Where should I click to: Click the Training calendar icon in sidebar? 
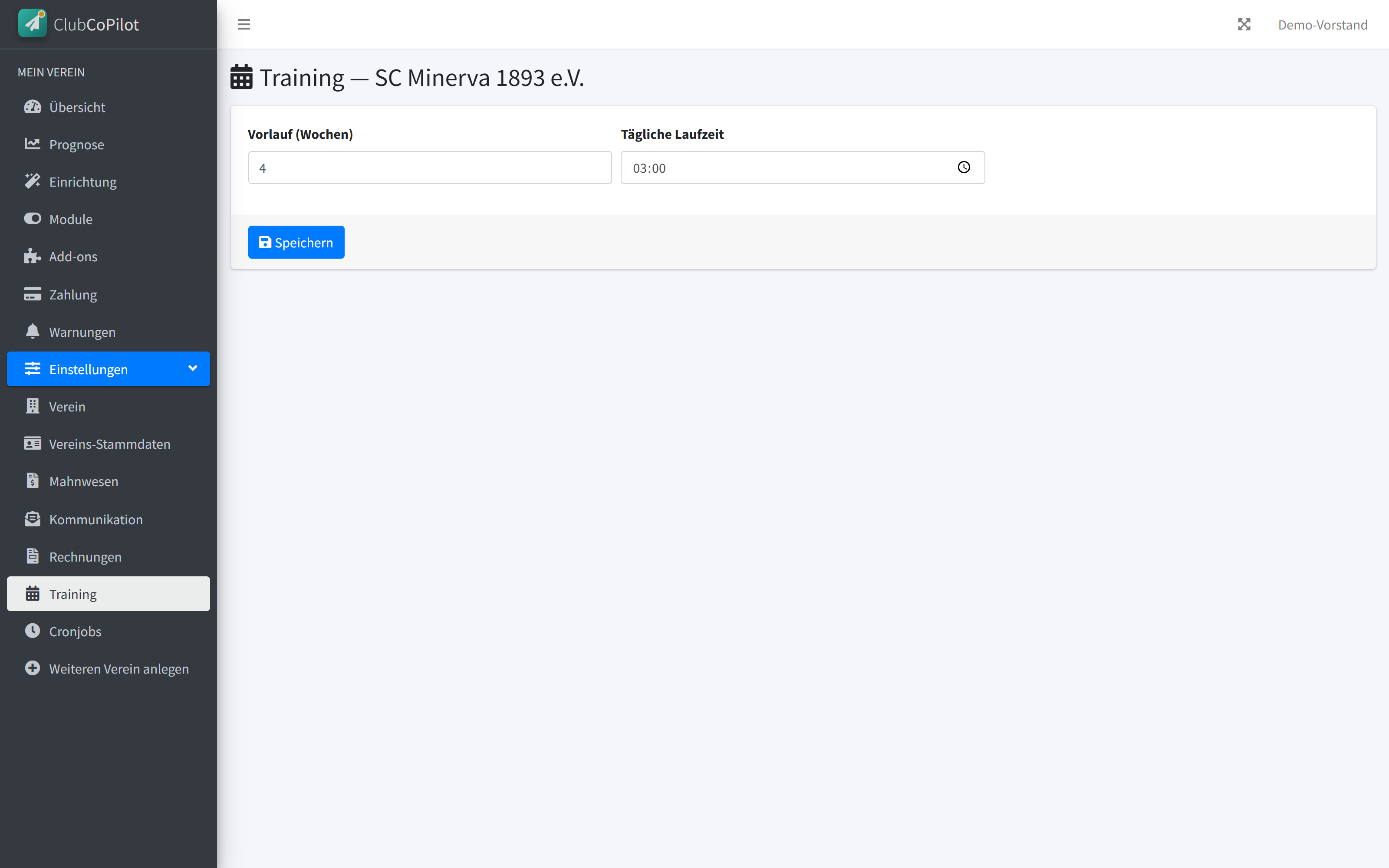[33, 593]
